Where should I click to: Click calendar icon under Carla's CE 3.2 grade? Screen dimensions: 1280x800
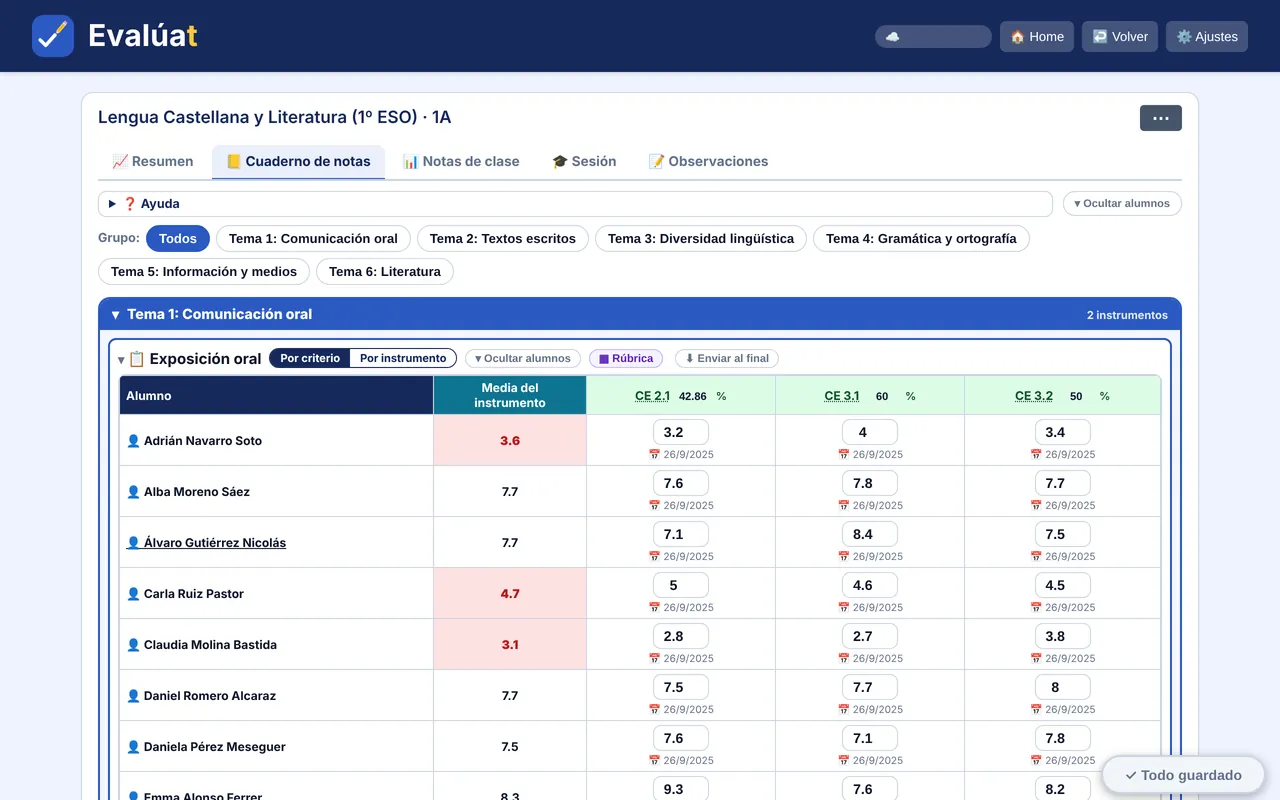pos(1036,608)
